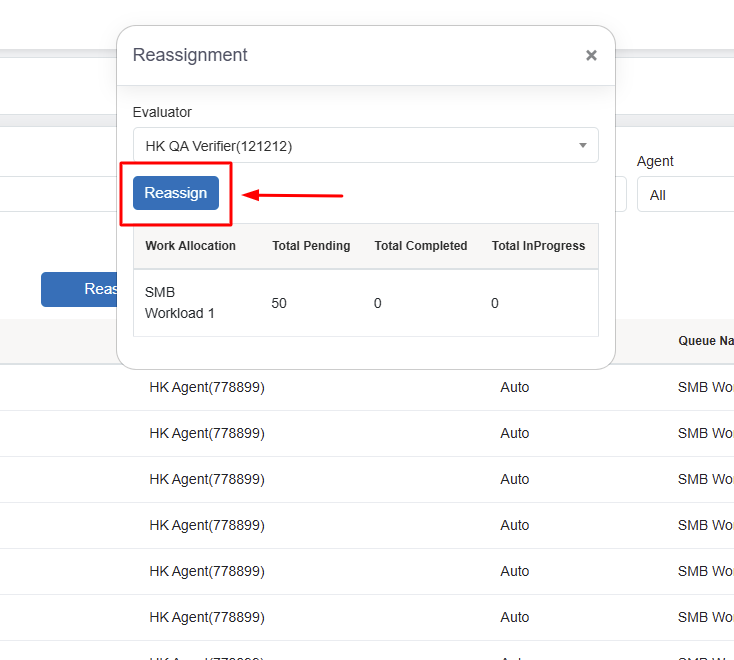This screenshot has height=660, width=734.
Task: Select the first HK Agent(778899) row
Action: click(207, 387)
